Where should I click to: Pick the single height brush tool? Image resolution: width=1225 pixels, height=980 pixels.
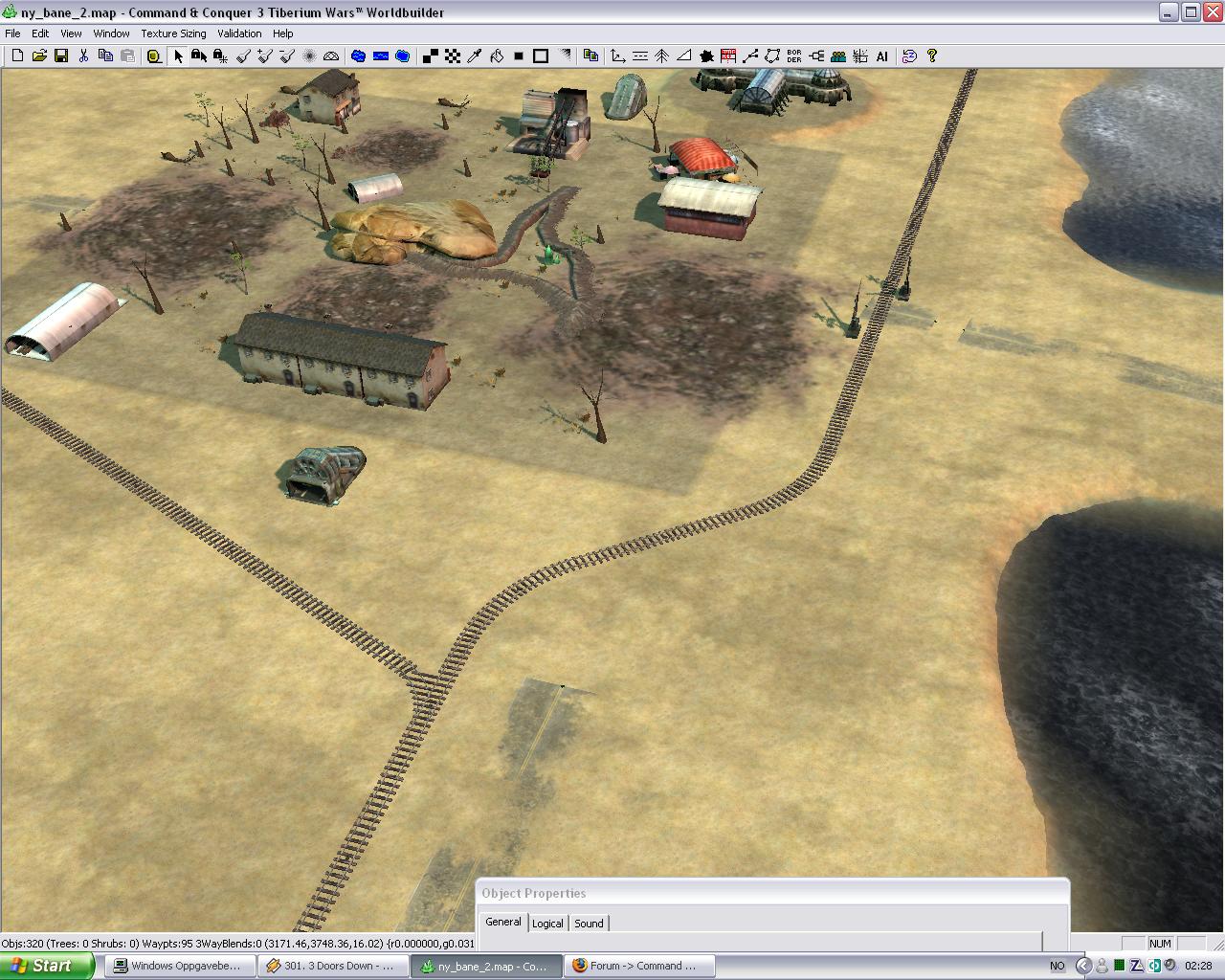pos(243,56)
